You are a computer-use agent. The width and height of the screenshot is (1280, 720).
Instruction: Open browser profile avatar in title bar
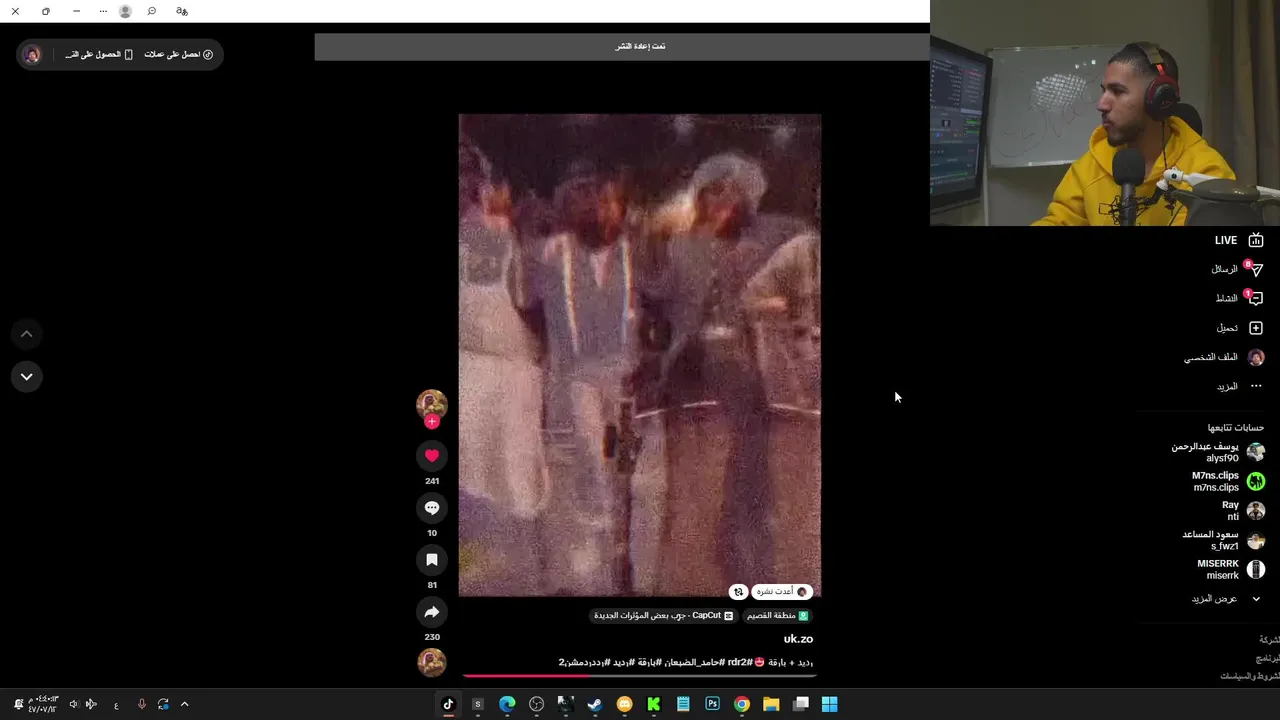coord(125,11)
